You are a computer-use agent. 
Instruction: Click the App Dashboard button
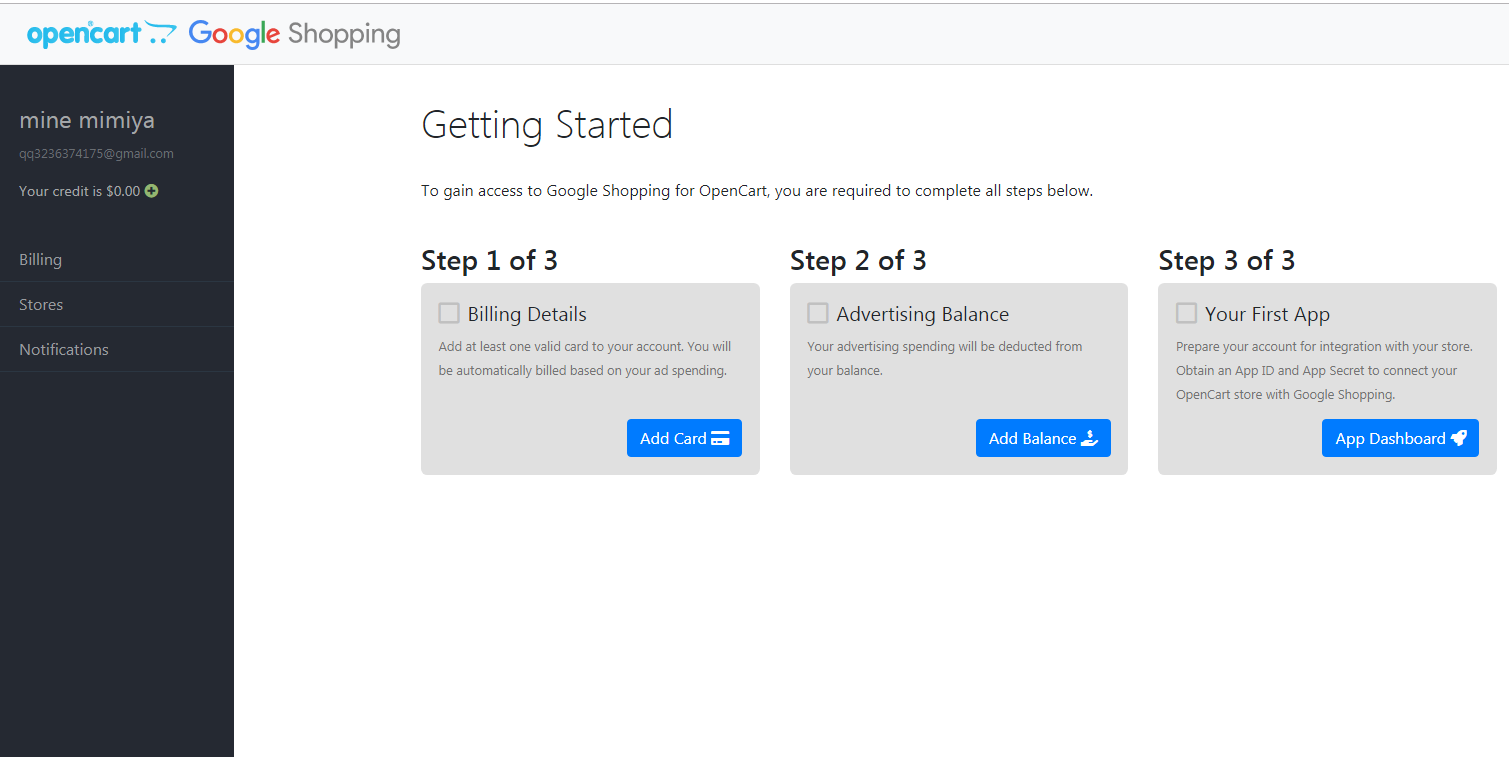(x=1400, y=438)
